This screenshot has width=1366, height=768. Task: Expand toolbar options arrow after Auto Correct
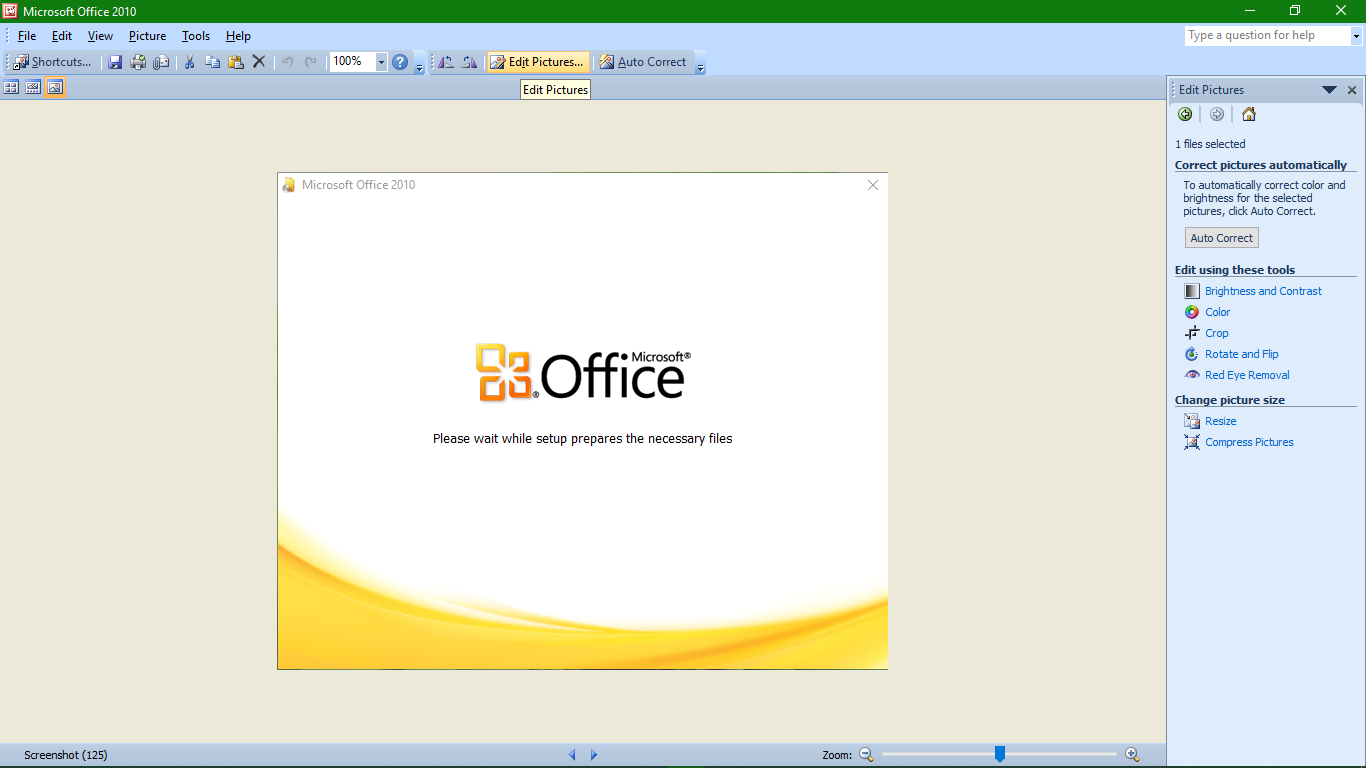(701, 66)
